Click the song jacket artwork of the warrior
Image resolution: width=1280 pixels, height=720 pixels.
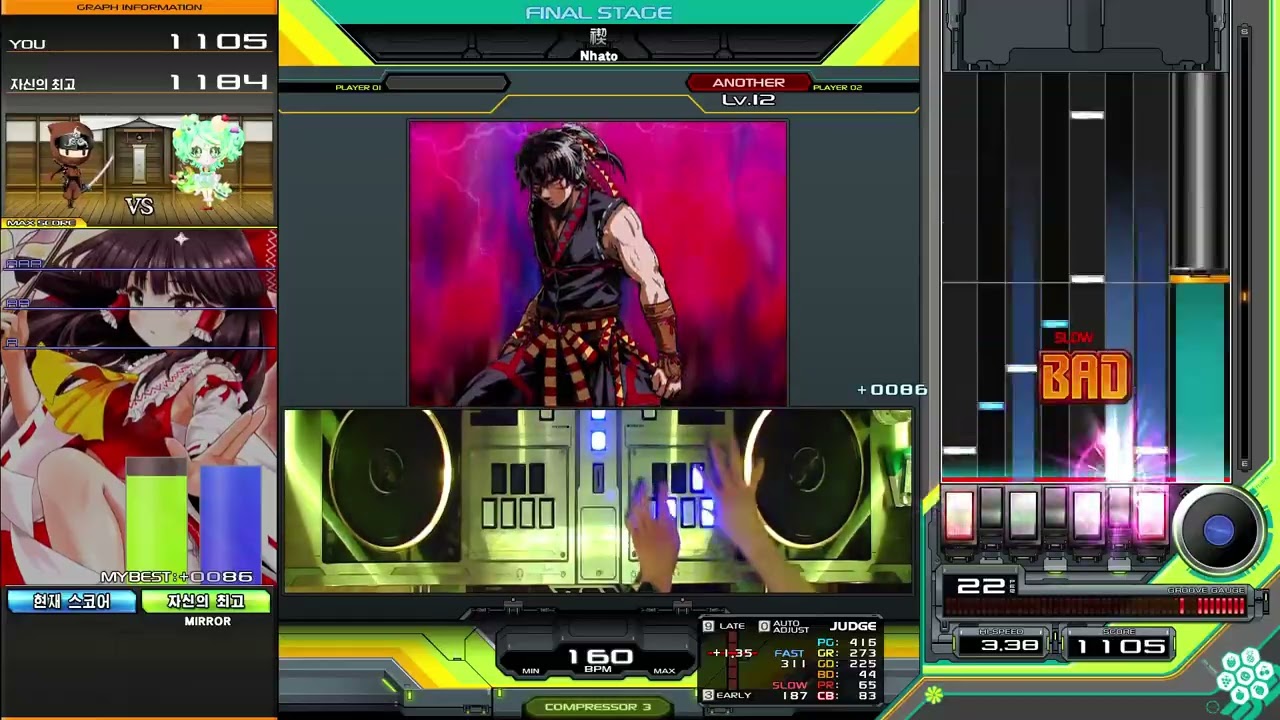tap(598, 263)
